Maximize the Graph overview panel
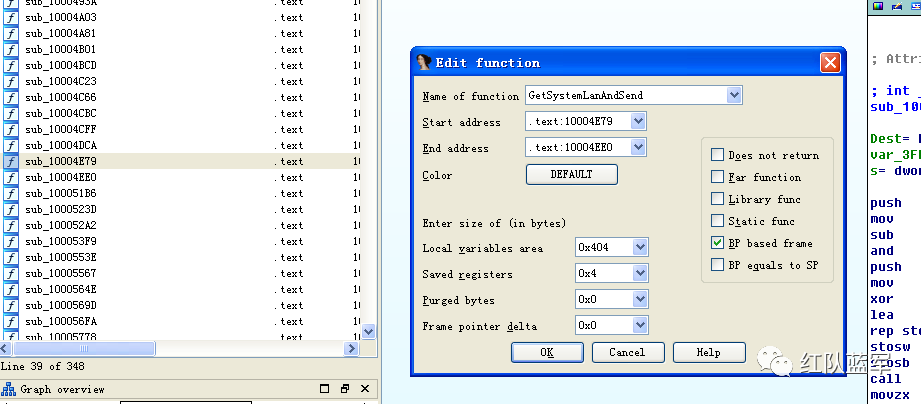Screen dimensions: 921x404 (x=325, y=389)
